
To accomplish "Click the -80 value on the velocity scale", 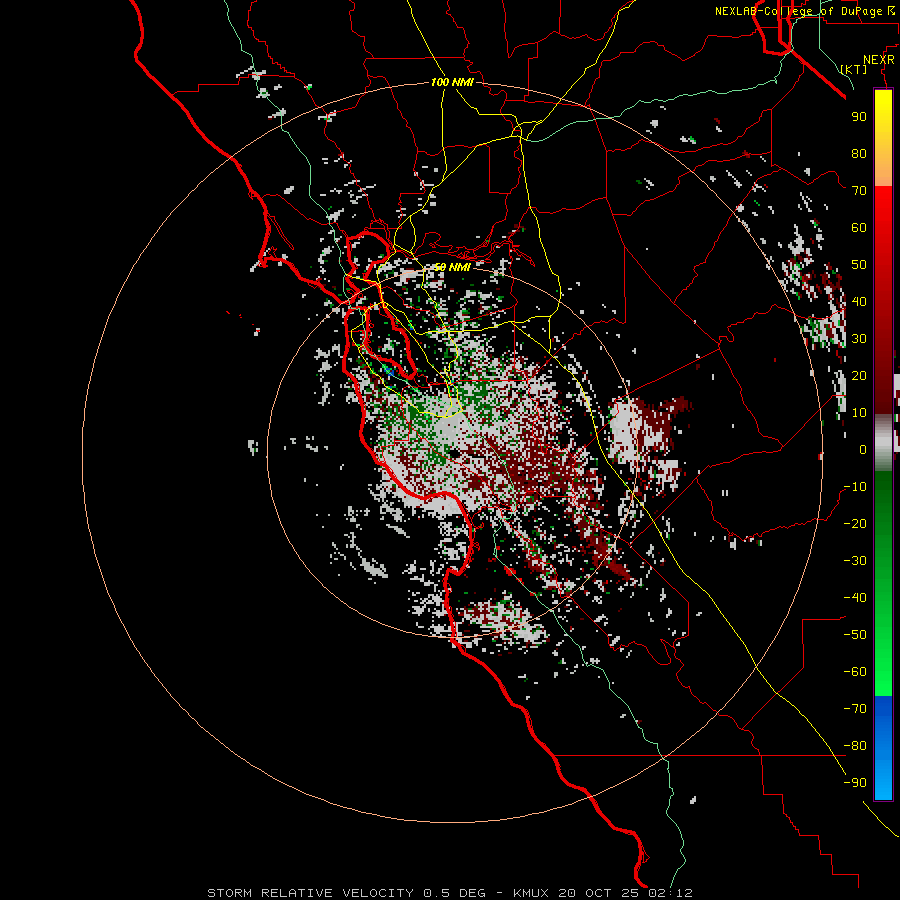I will click(855, 746).
